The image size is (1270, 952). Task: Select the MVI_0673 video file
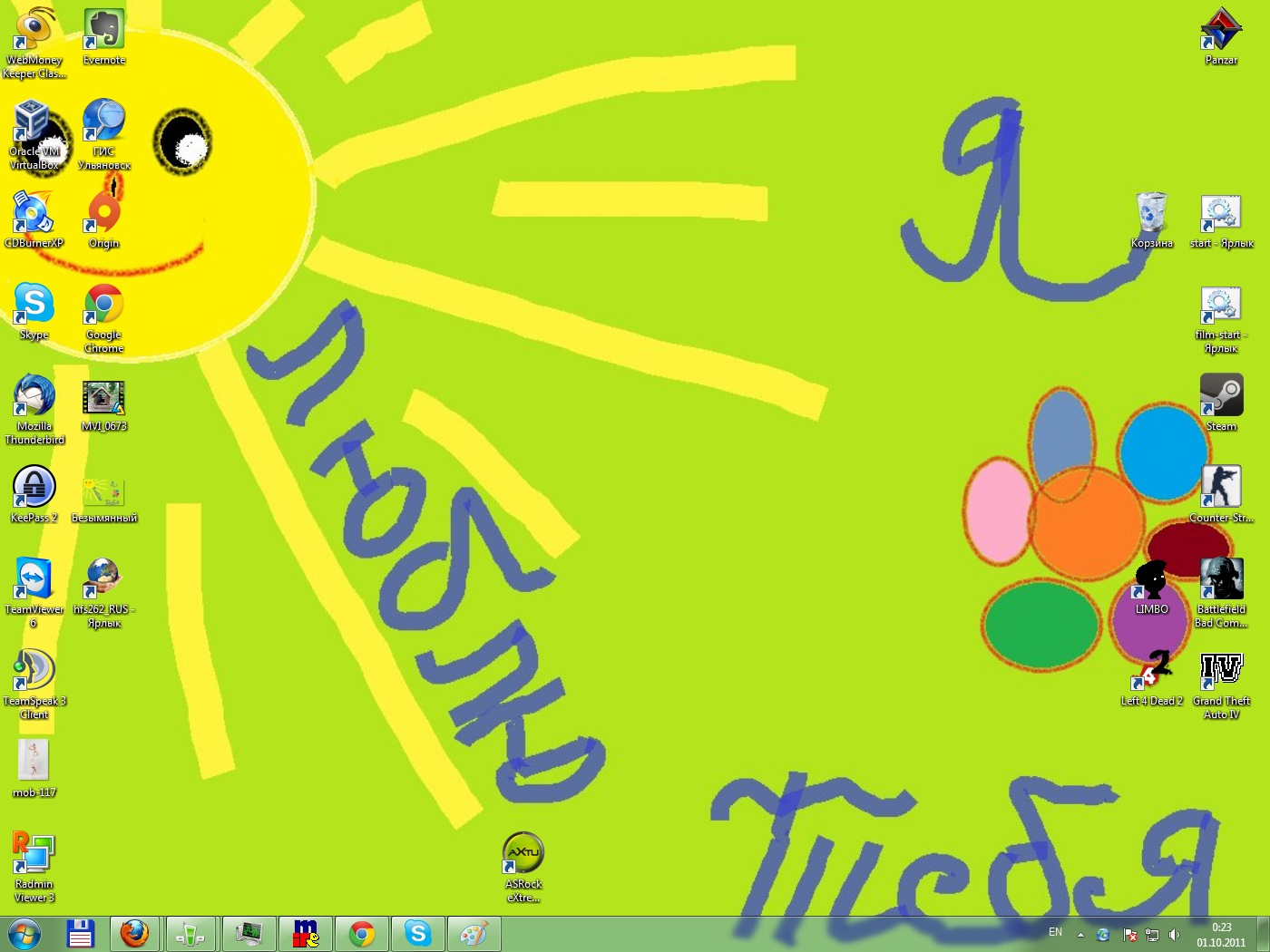104,403
